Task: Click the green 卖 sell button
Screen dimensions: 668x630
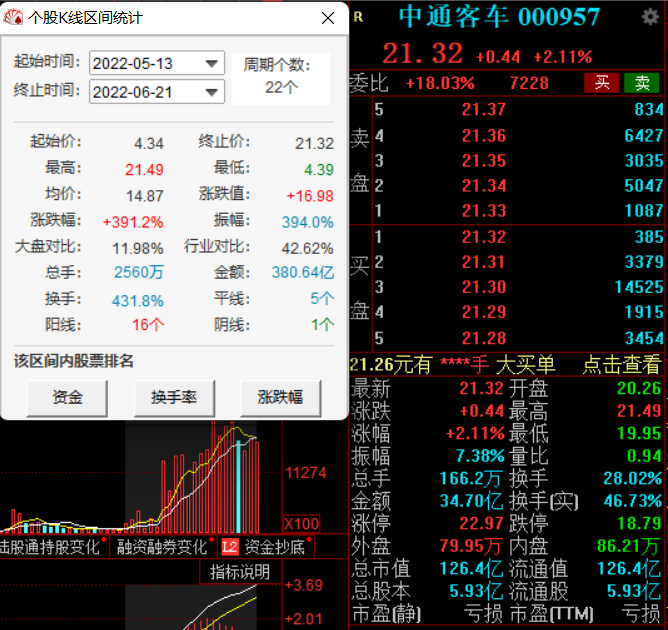Action: [x=642, y=83]
